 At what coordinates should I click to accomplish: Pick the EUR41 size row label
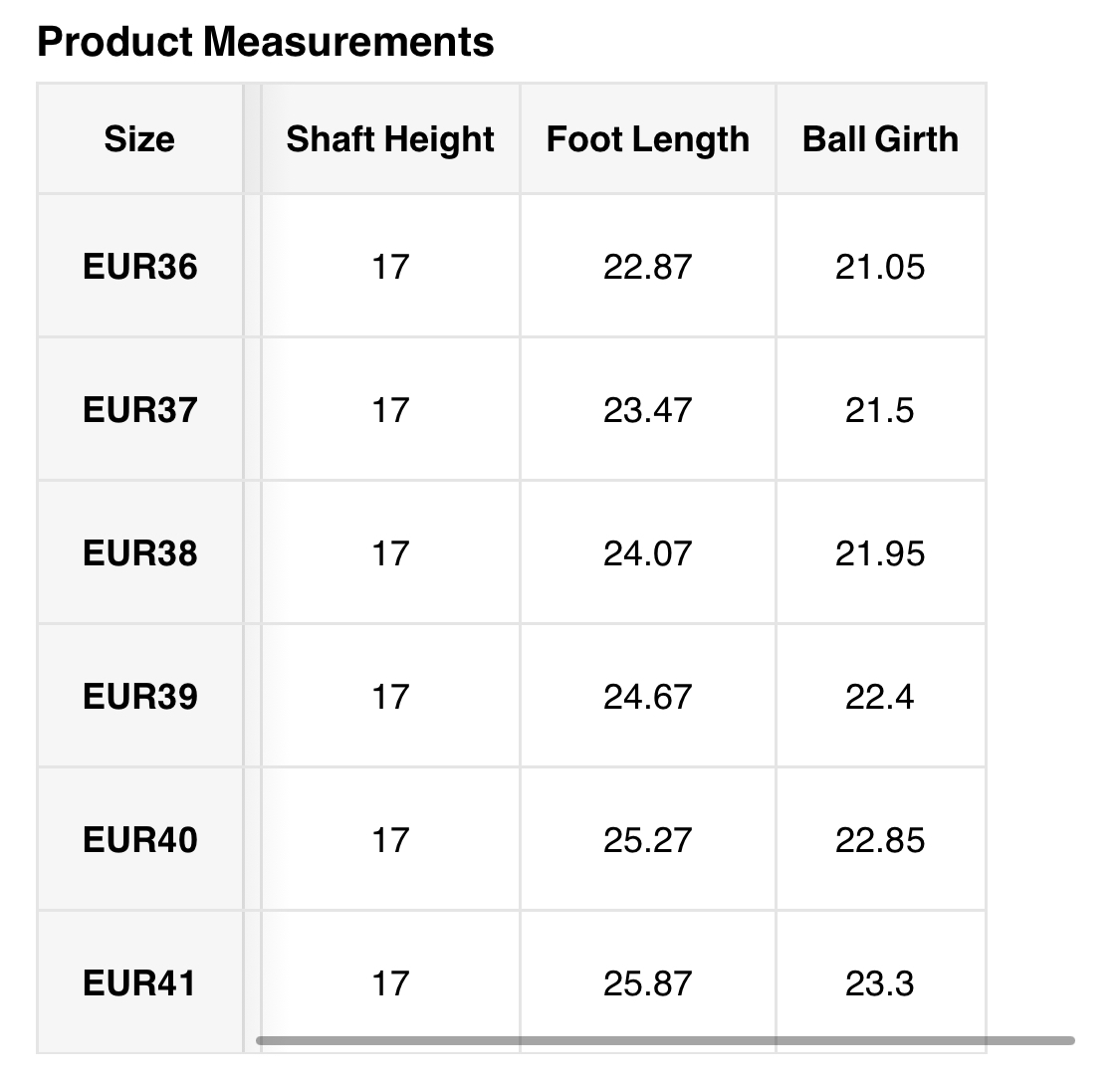(x=140, y=983)
